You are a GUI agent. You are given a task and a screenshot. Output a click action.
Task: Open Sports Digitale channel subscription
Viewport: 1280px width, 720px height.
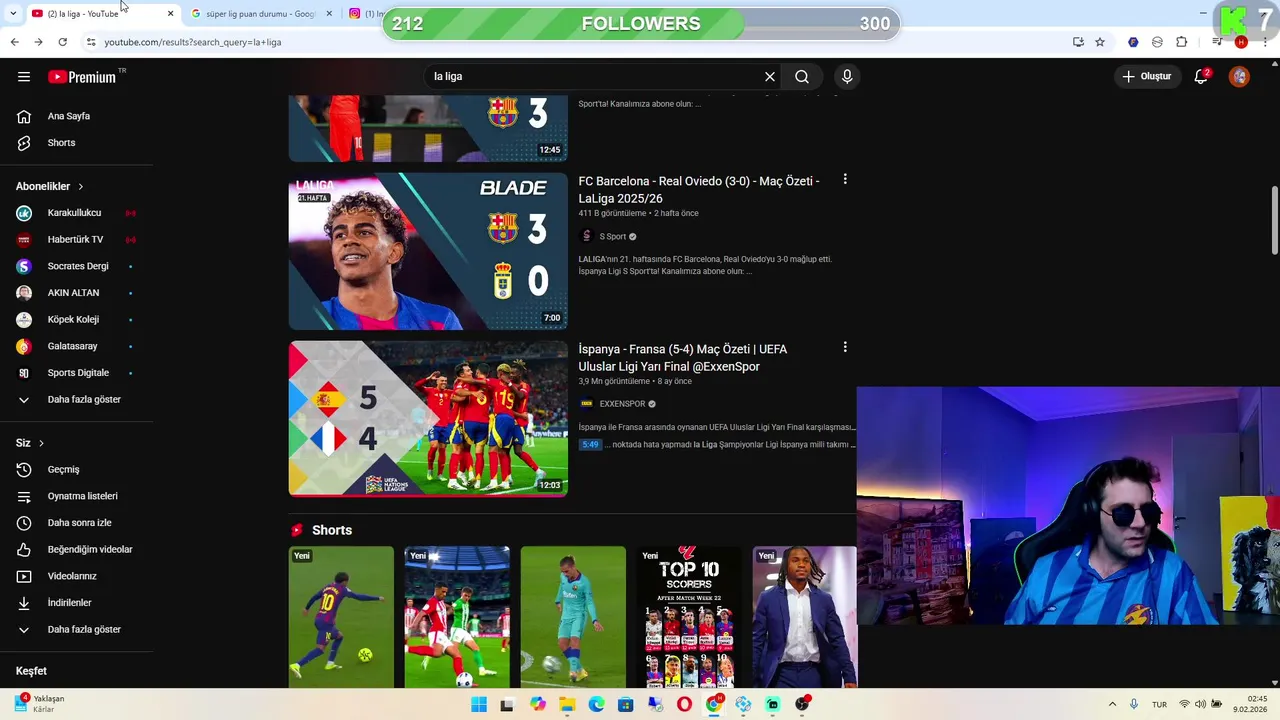[76, 373]
